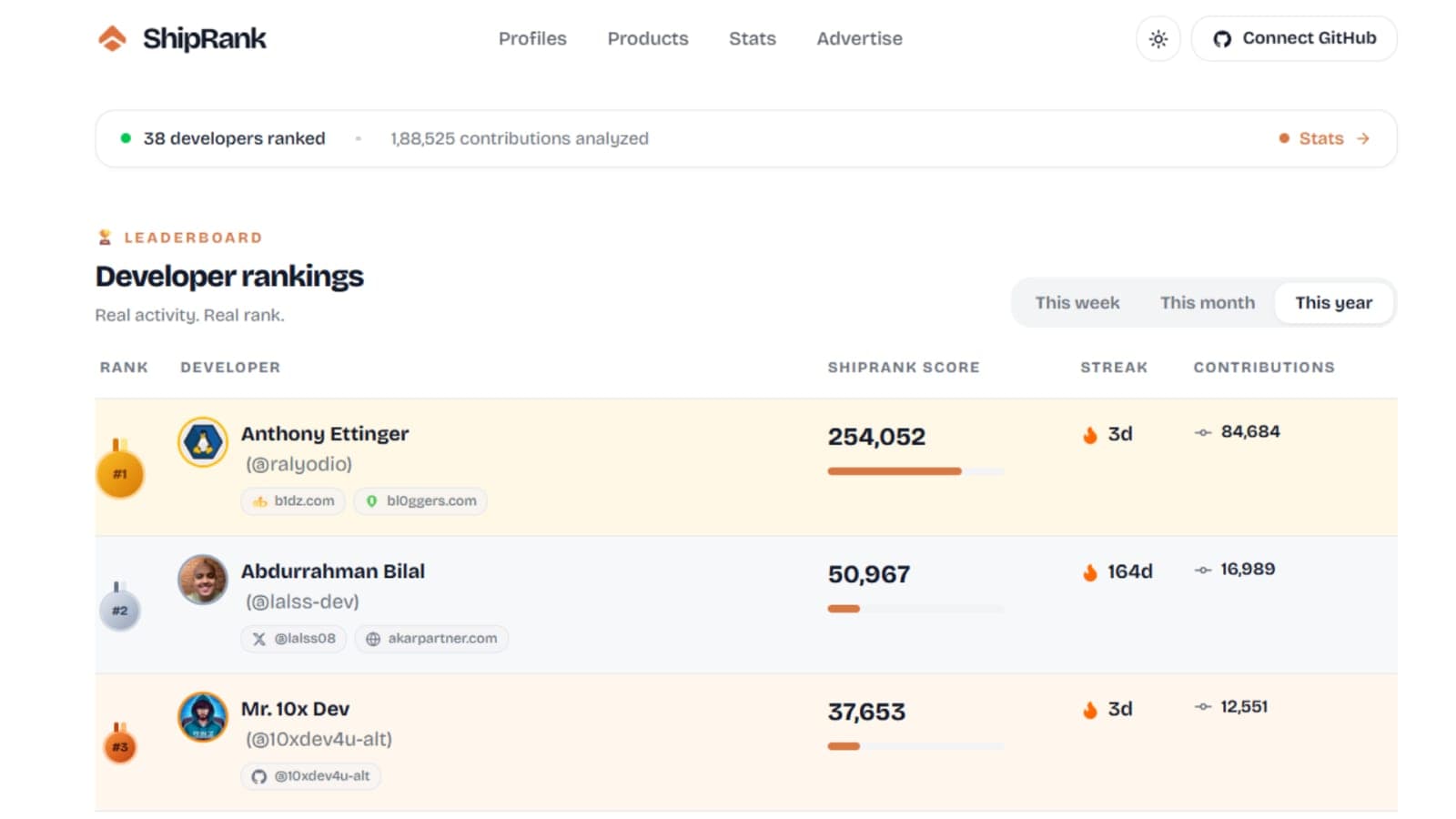Click the commit icon beside 16,989

click(x=1203, y=570)
